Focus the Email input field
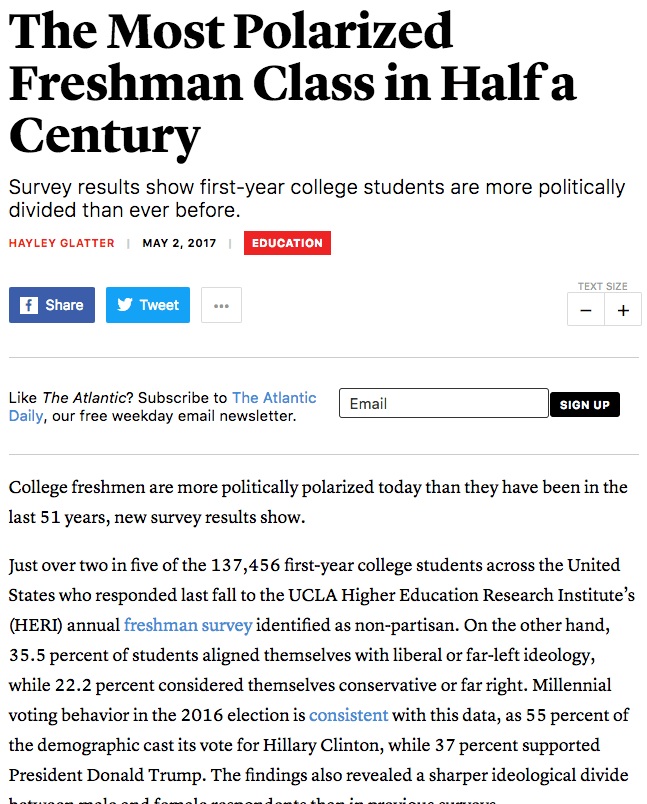647x804 pixels. tap(444, 403)
